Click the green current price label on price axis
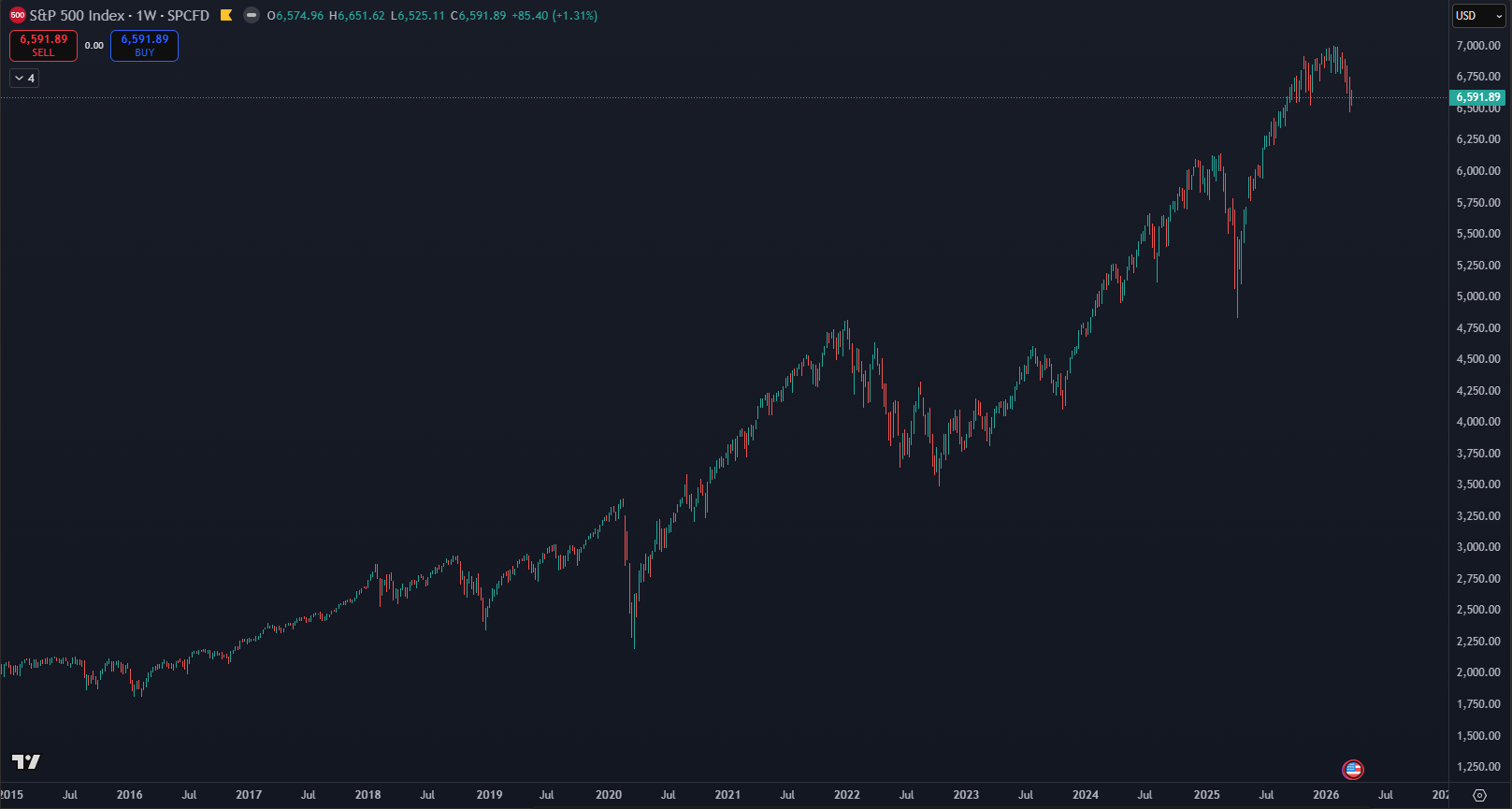Screen dimensions: 1512x809 pyautogui.click(x=1476, y=97)
